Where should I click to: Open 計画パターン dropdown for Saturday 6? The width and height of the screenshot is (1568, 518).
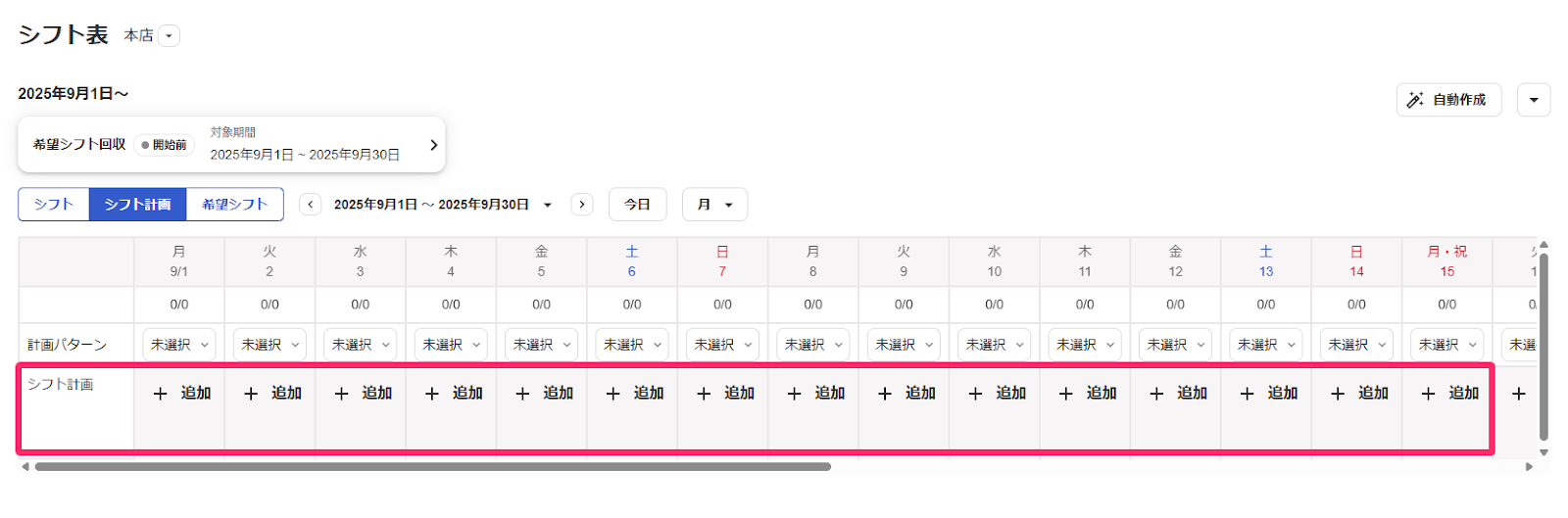[x=632, y=345]
